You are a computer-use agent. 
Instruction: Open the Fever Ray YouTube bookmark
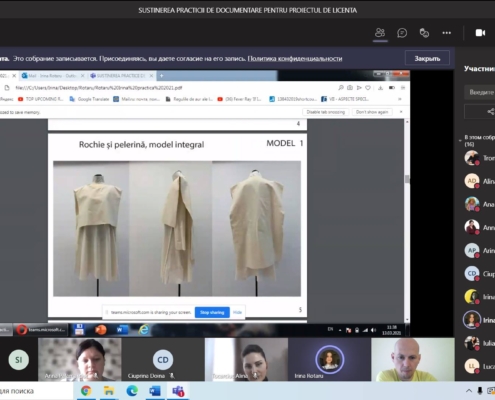pos(239,99)
